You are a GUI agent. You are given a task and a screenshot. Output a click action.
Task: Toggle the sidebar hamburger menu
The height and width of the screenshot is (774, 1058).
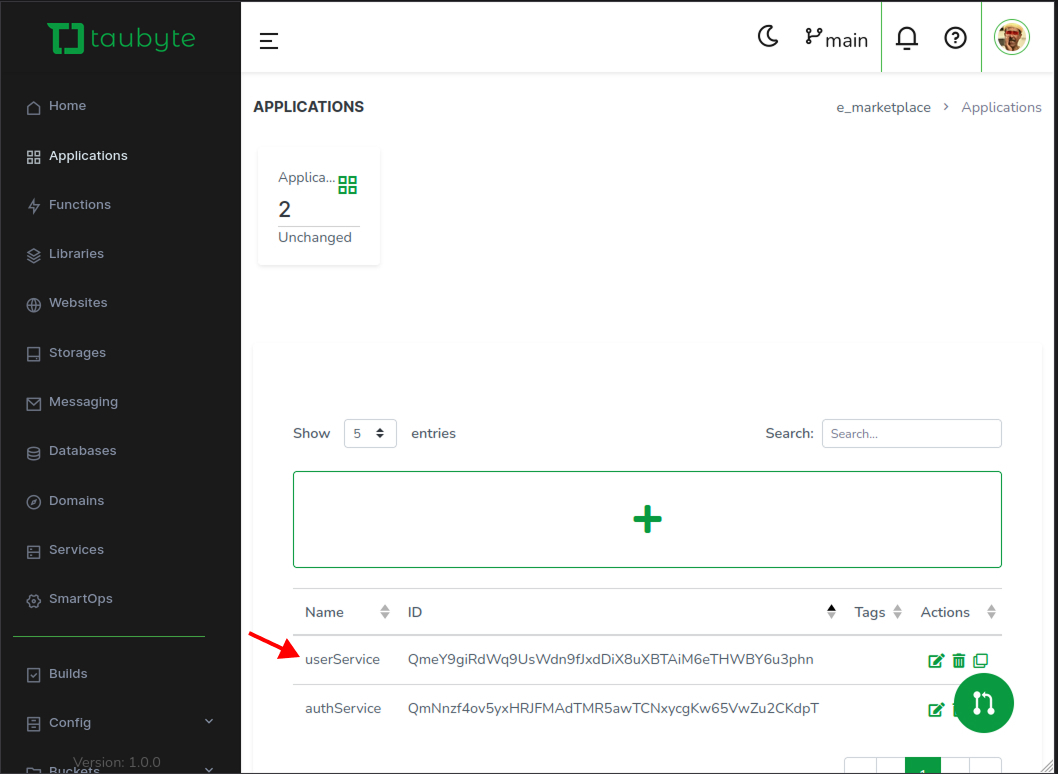click(269, 40)
